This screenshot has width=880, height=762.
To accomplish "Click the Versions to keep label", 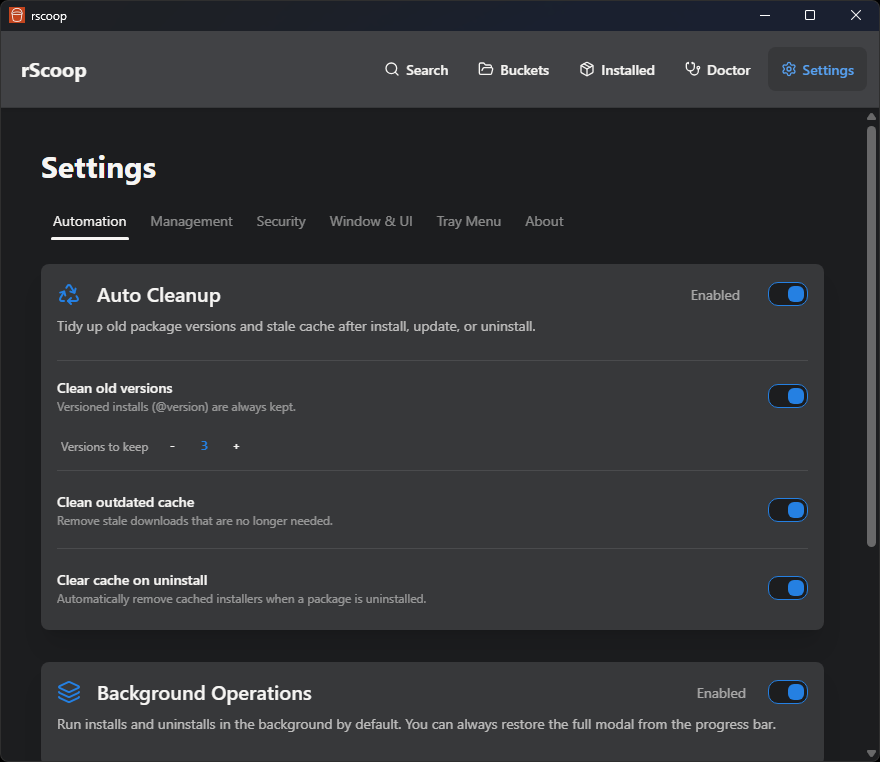I will 104,447.
